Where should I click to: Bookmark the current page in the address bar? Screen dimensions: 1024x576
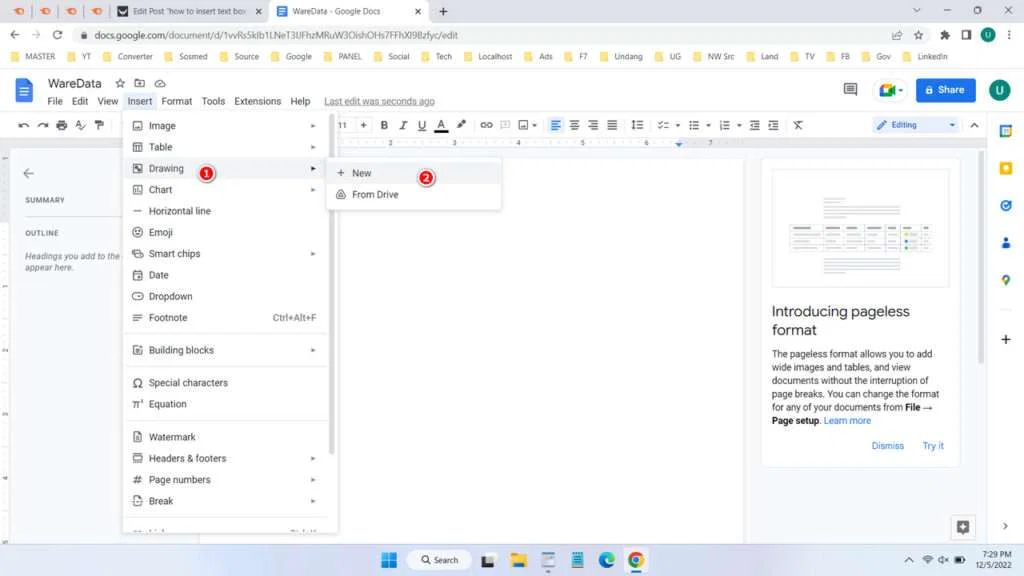click(918, 34)
